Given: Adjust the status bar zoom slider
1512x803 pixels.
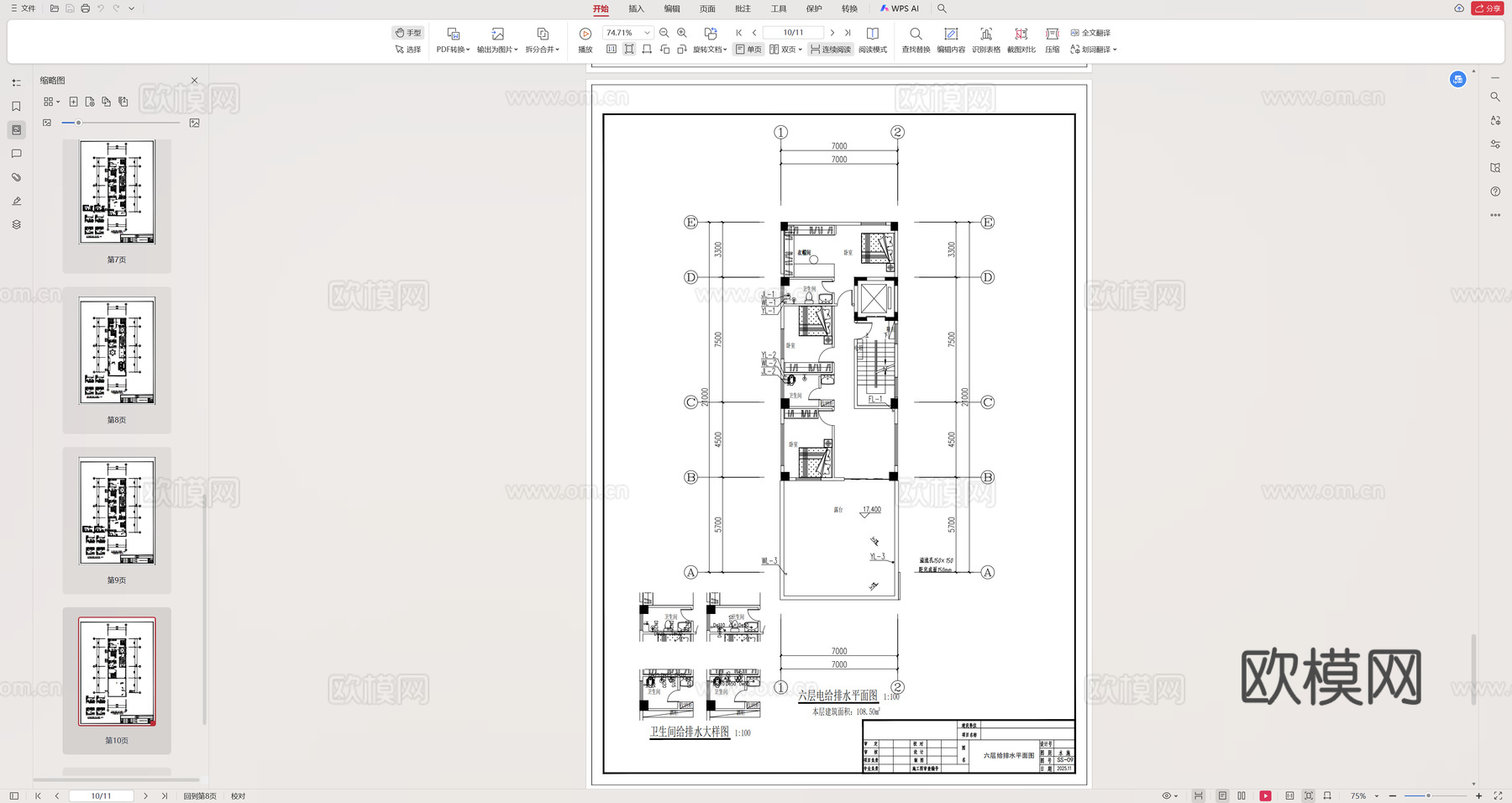Looking at the screenshot, I should pyautogui.click(x=1427, y=796).
